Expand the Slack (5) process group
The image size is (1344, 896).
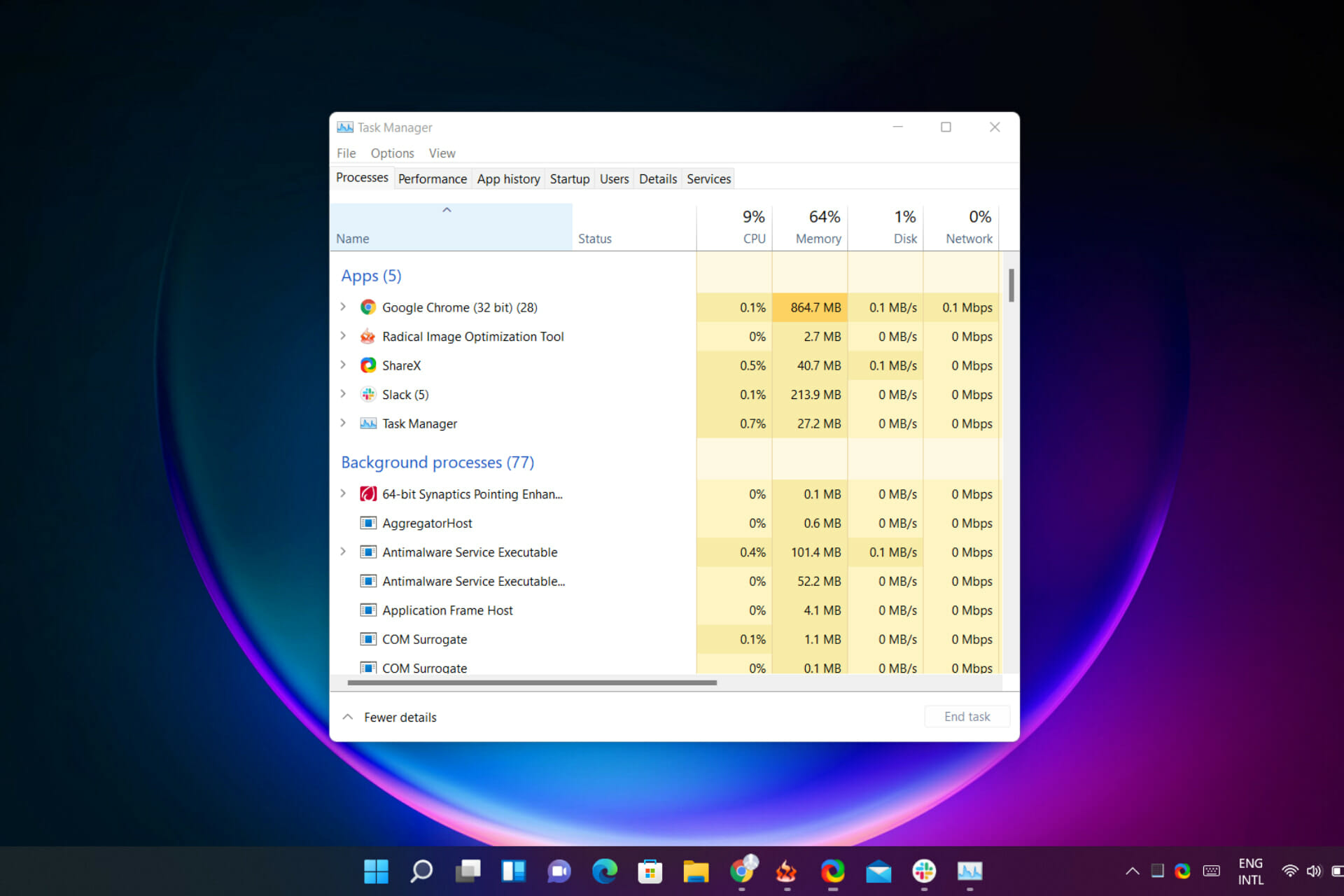343,394
